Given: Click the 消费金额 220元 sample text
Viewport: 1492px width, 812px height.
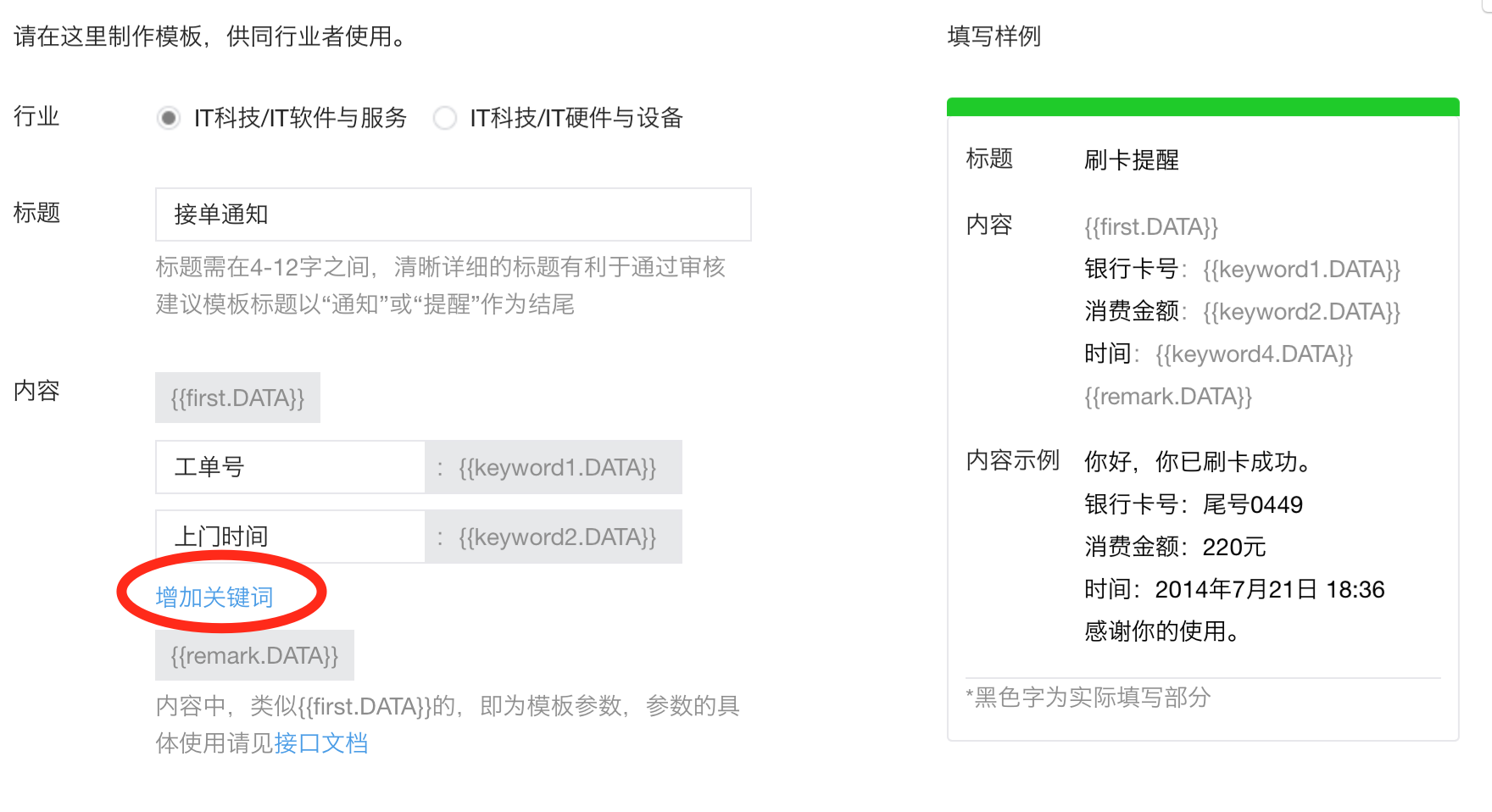Looking at the screenshot, I should click(1172, 547).
